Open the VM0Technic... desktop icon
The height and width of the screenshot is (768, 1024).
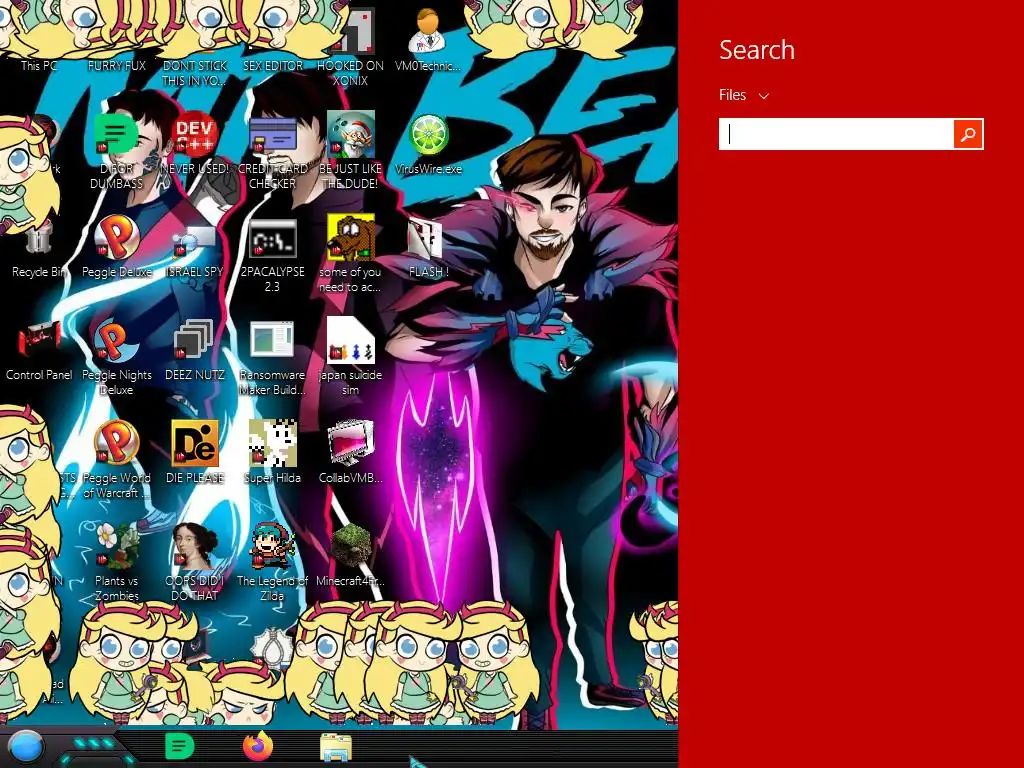click(428, 40)
